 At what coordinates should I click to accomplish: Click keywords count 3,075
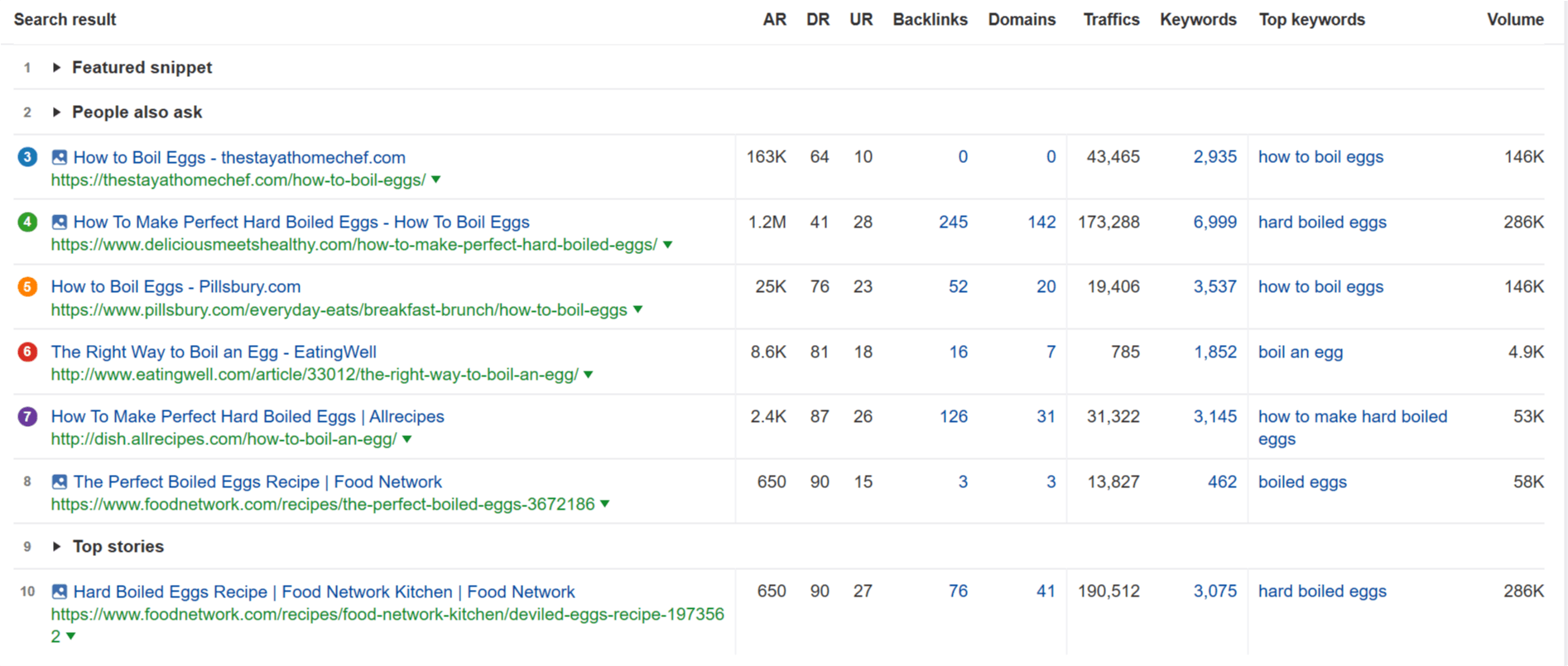click(1214, 591)
